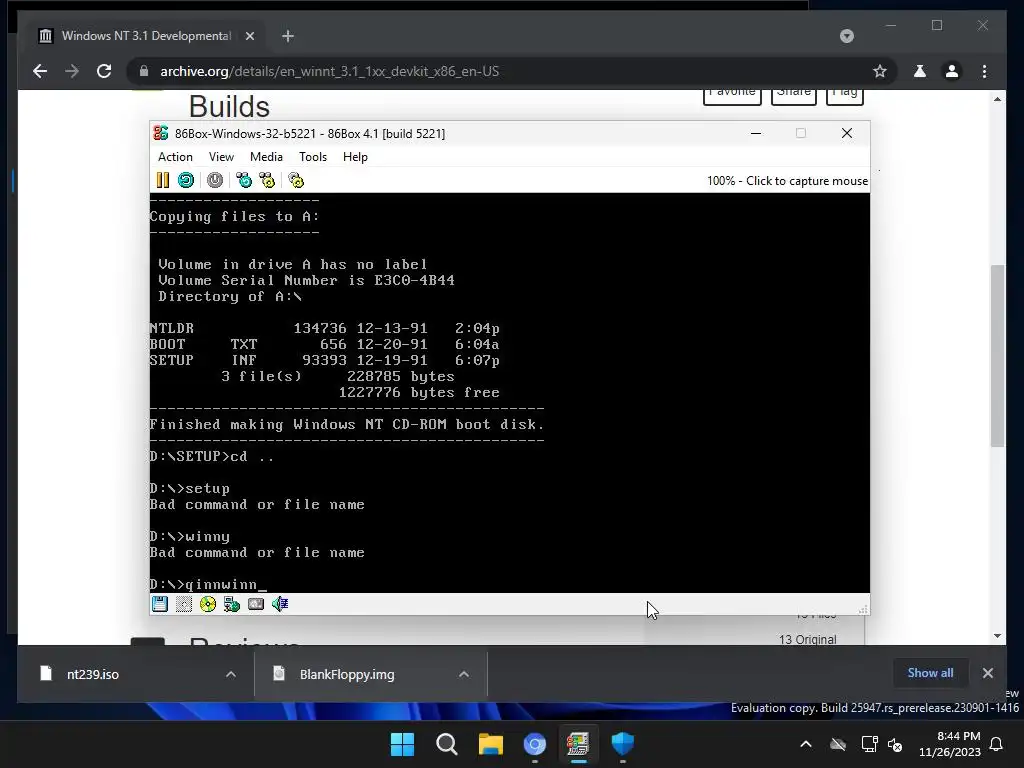The height and width of the screenshot is (768, 1024).
Task: Open Windows taskbar search
Action: (447, 744)
